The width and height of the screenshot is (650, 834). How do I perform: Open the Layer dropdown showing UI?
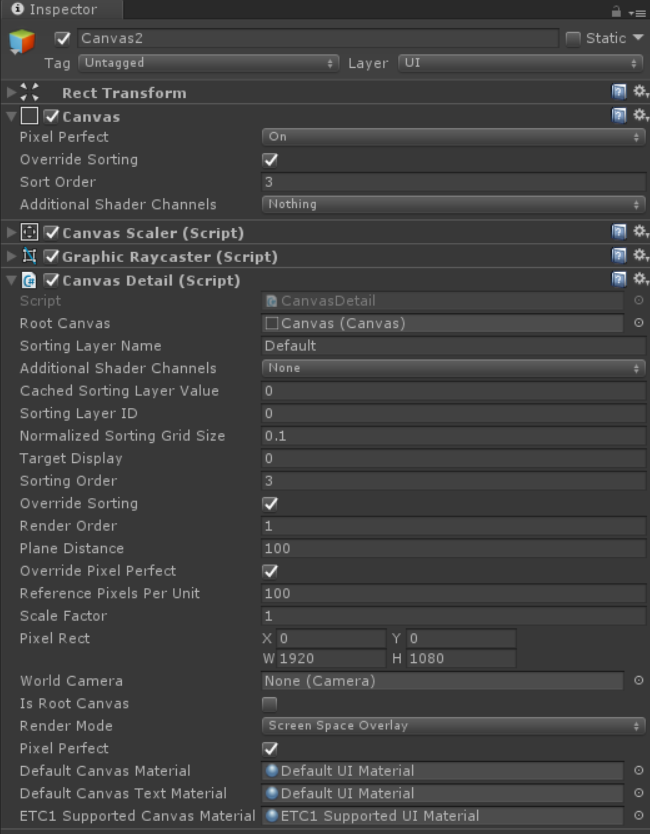(x=519, y=63)
